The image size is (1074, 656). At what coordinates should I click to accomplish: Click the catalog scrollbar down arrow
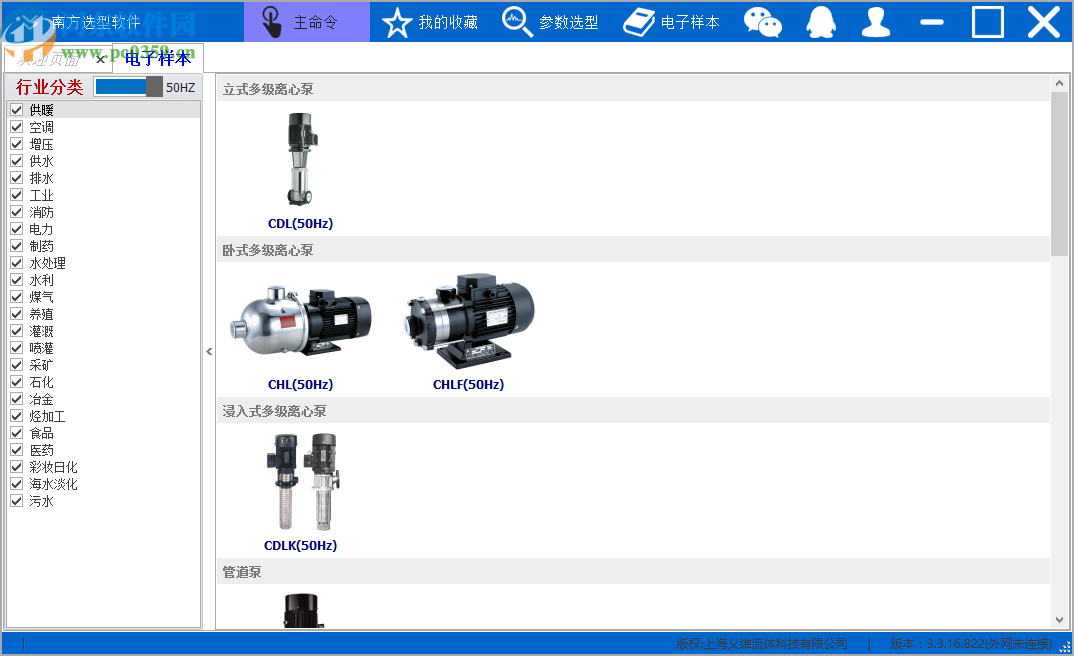point(1059,620)
